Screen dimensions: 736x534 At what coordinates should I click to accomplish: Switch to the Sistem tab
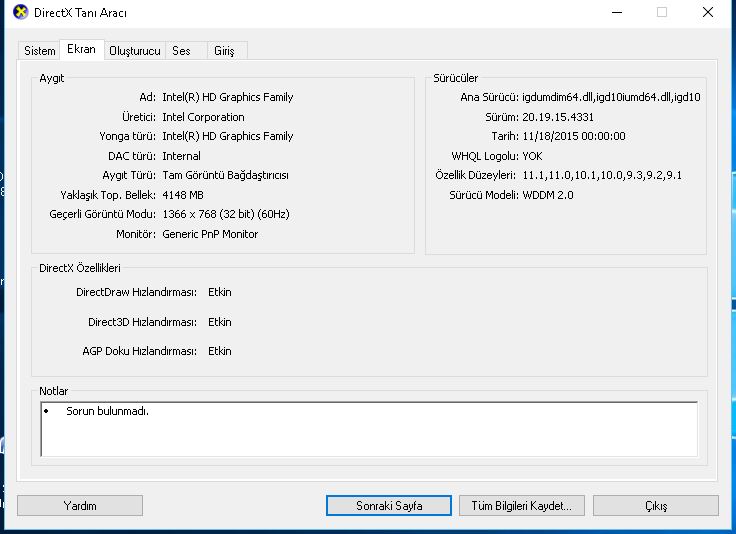coord(39,51)
